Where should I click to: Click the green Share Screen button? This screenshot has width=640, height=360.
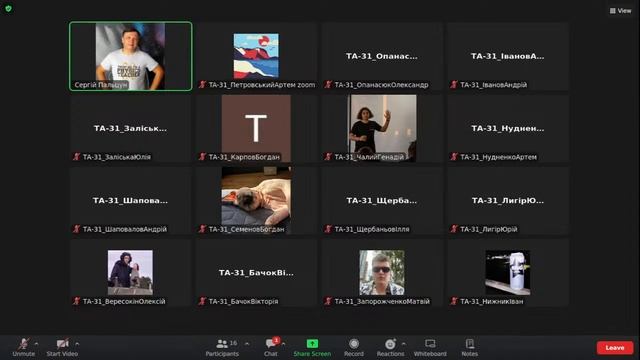coord(312,347)
